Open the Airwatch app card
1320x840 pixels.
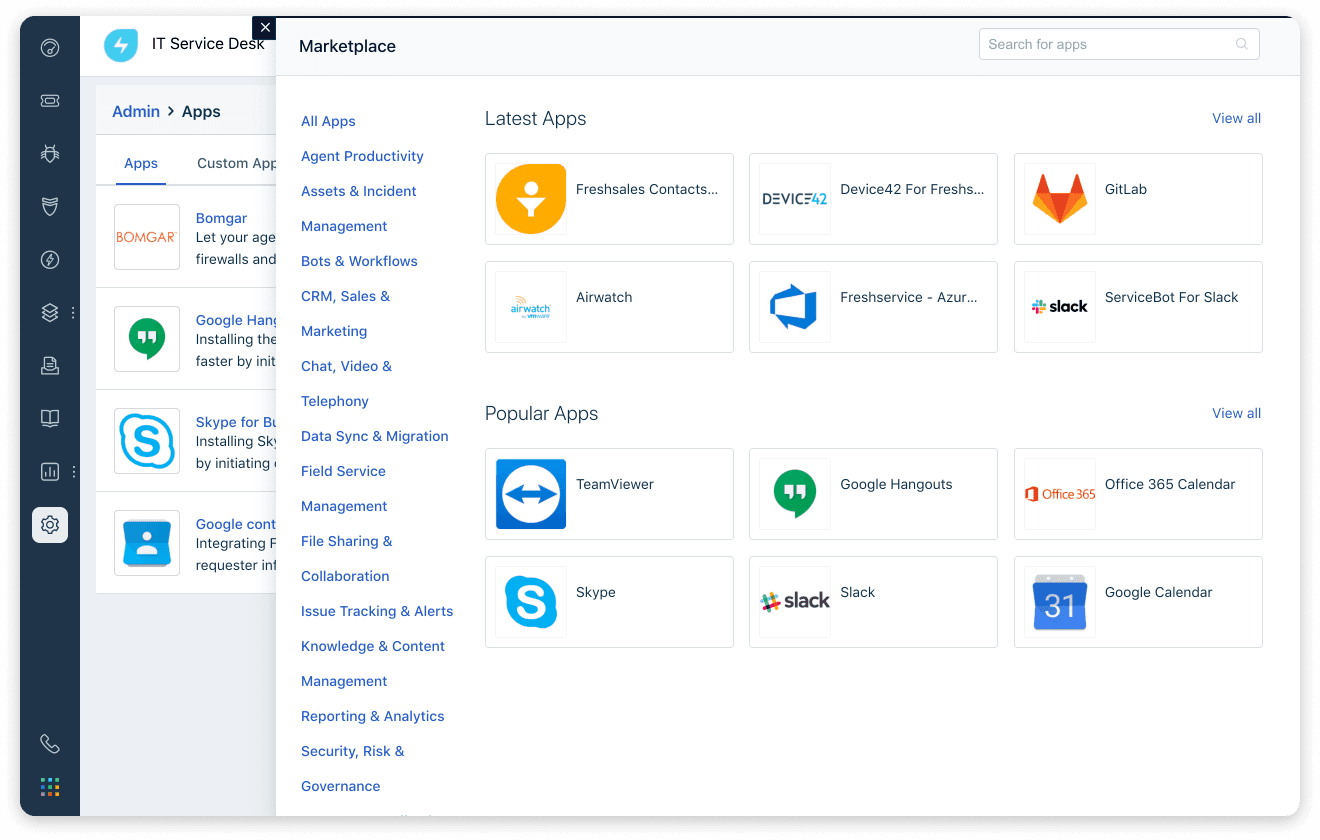click(x=609, y=307)
